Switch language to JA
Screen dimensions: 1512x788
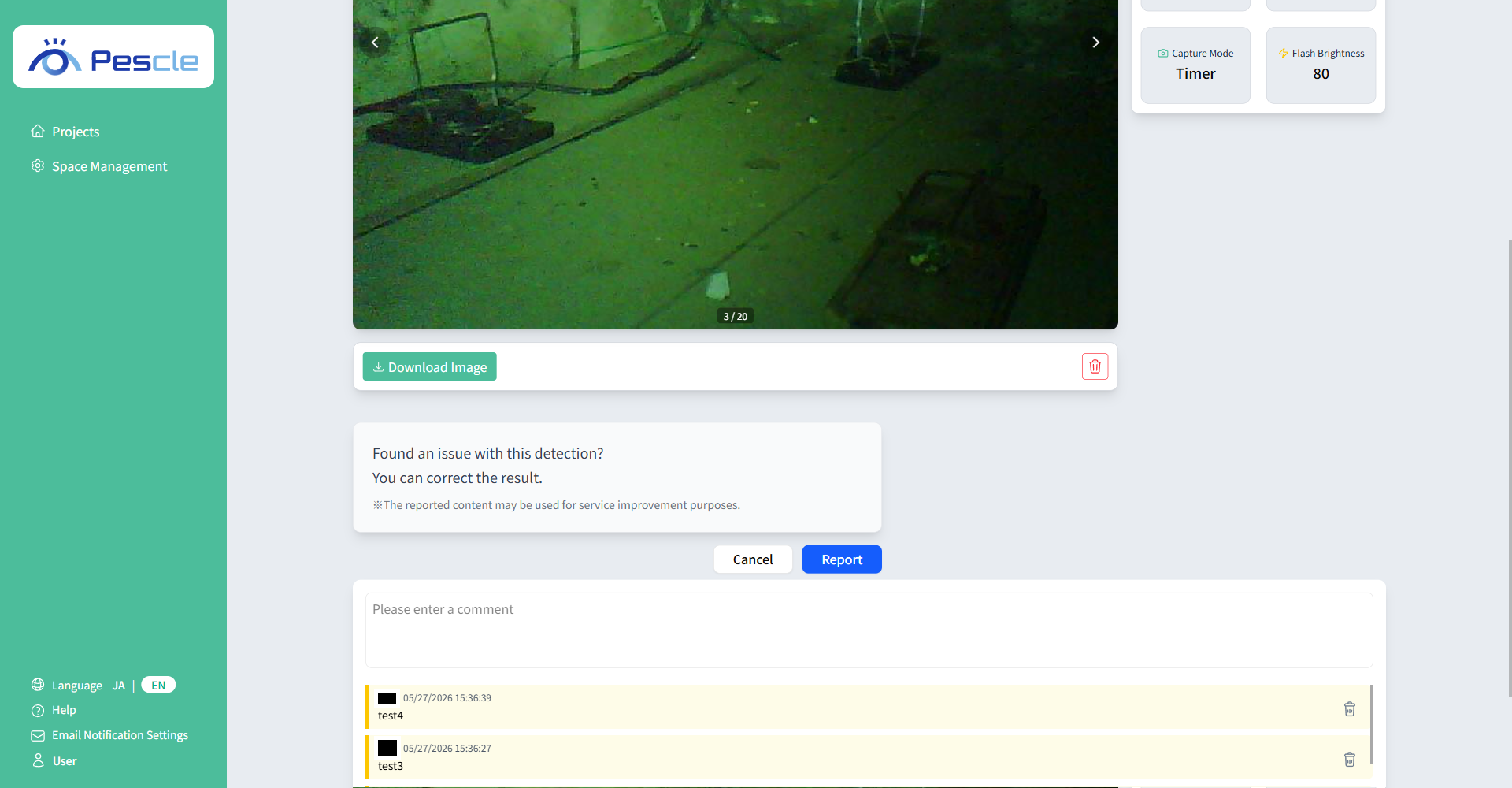(119, 686)
